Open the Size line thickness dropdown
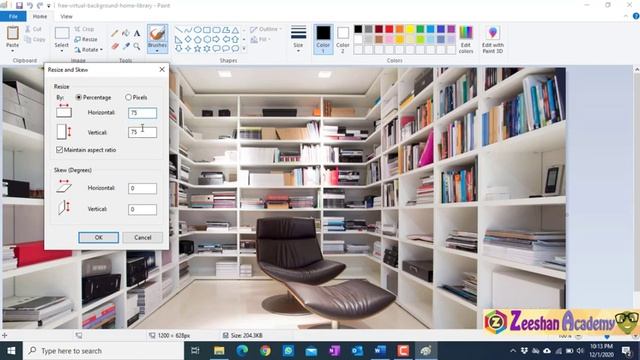Viewport: 640px width, 360px height. [x=298, y=39]
